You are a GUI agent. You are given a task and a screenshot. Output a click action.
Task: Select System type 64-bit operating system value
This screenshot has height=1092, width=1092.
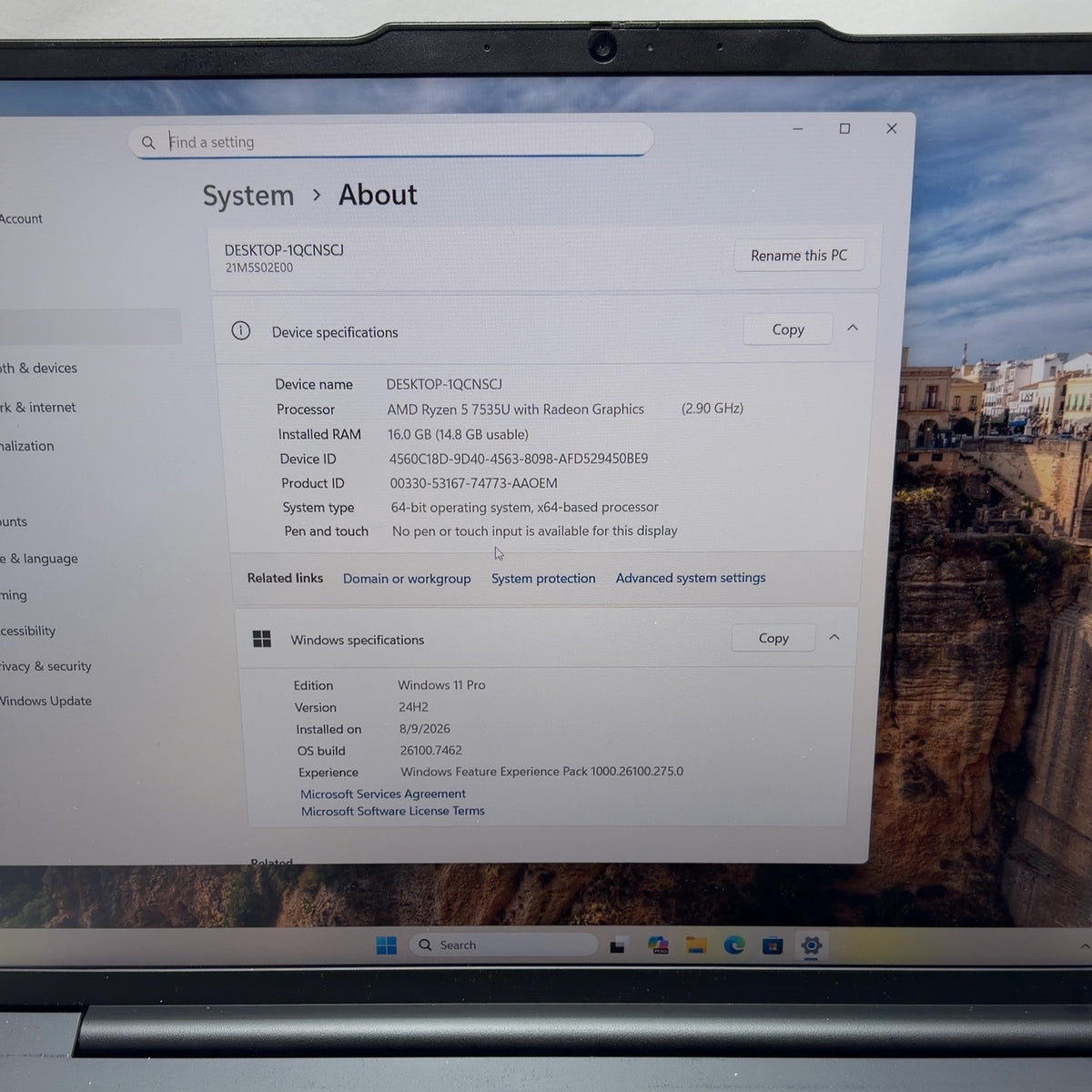pyautogui.click(x=524, y=507)
